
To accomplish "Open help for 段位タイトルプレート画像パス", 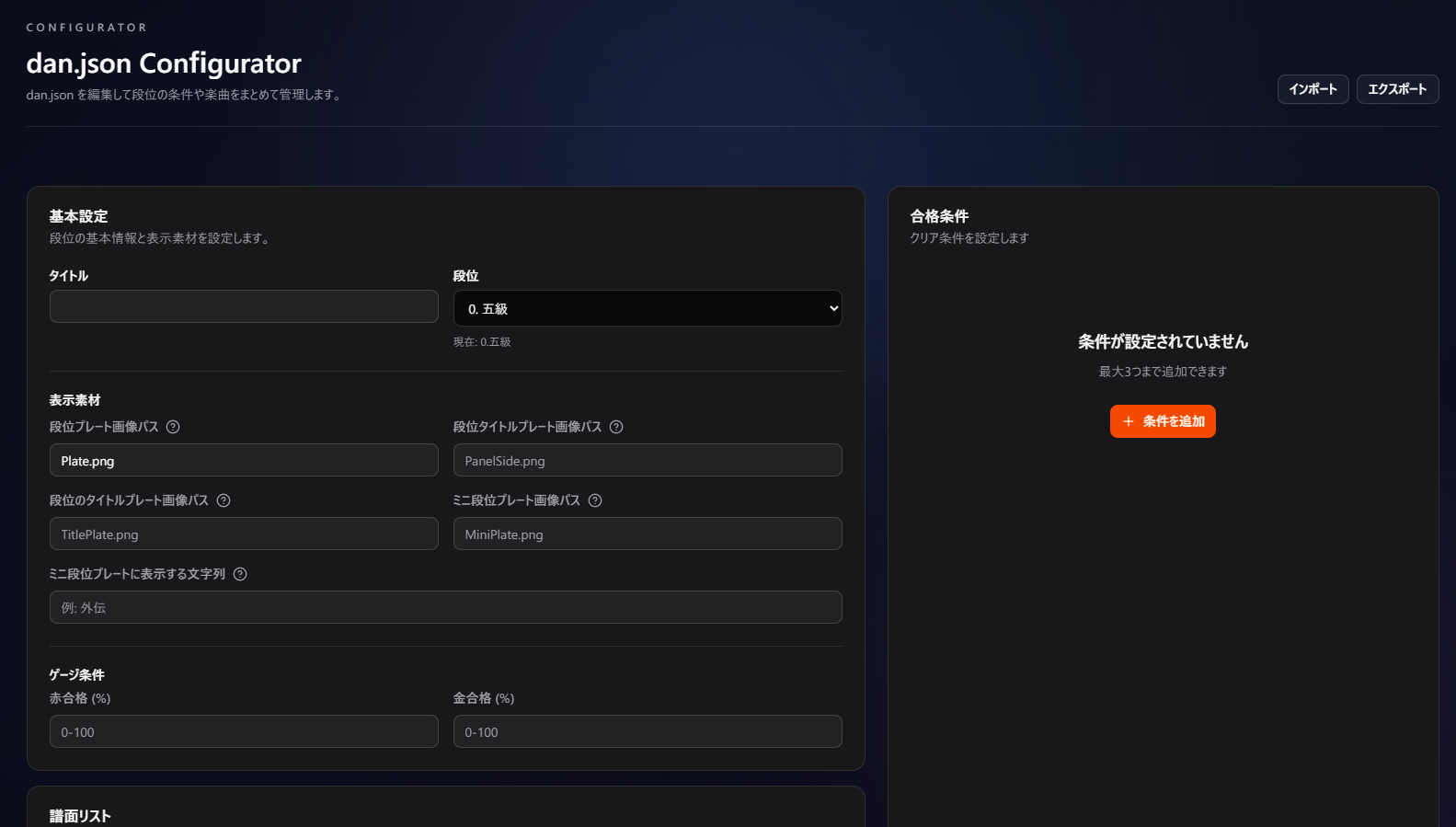I will tap(616, 427).
